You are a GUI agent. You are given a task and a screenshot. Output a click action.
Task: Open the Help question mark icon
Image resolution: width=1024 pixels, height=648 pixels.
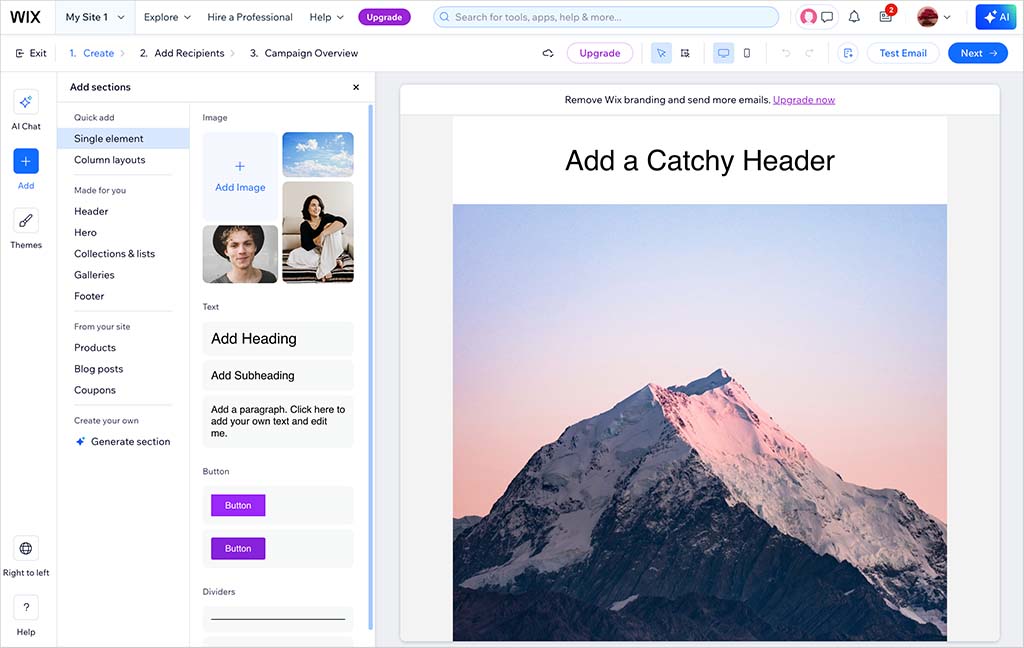(x=25, y=608)
